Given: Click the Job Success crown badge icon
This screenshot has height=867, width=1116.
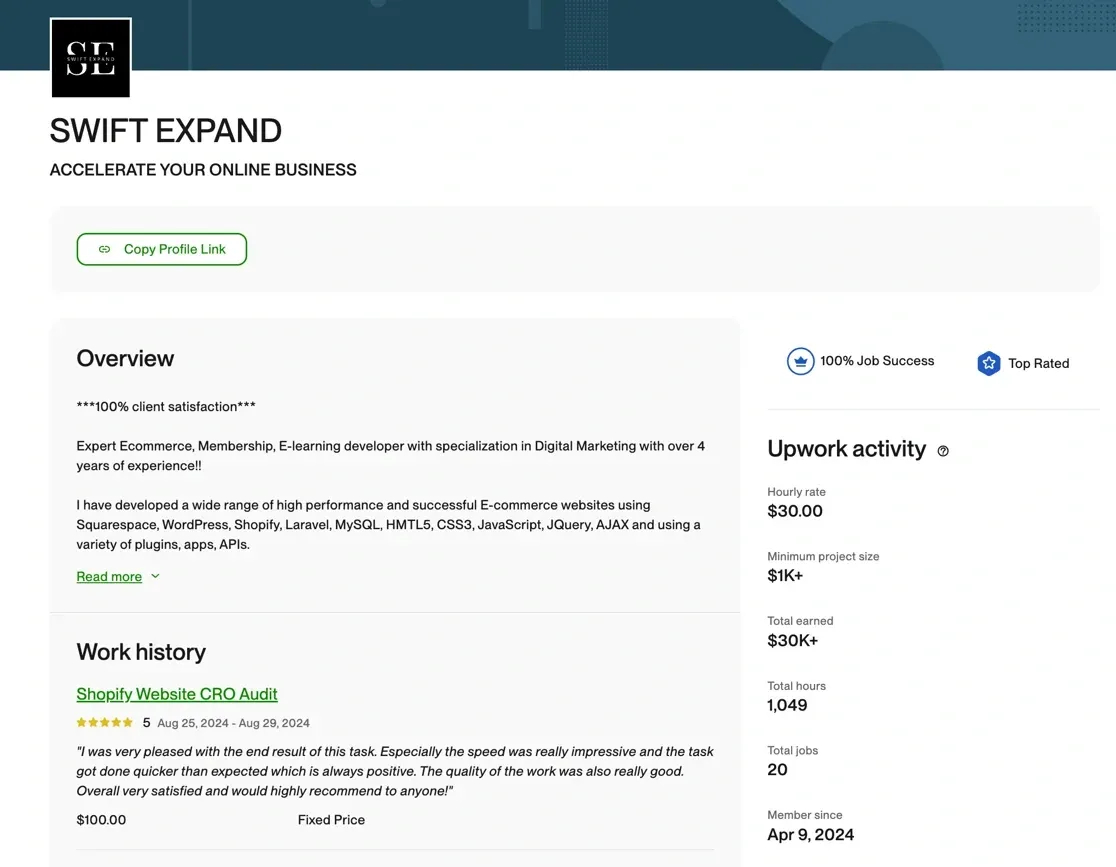Looking at the screenshot, I should tap(800, 362).
